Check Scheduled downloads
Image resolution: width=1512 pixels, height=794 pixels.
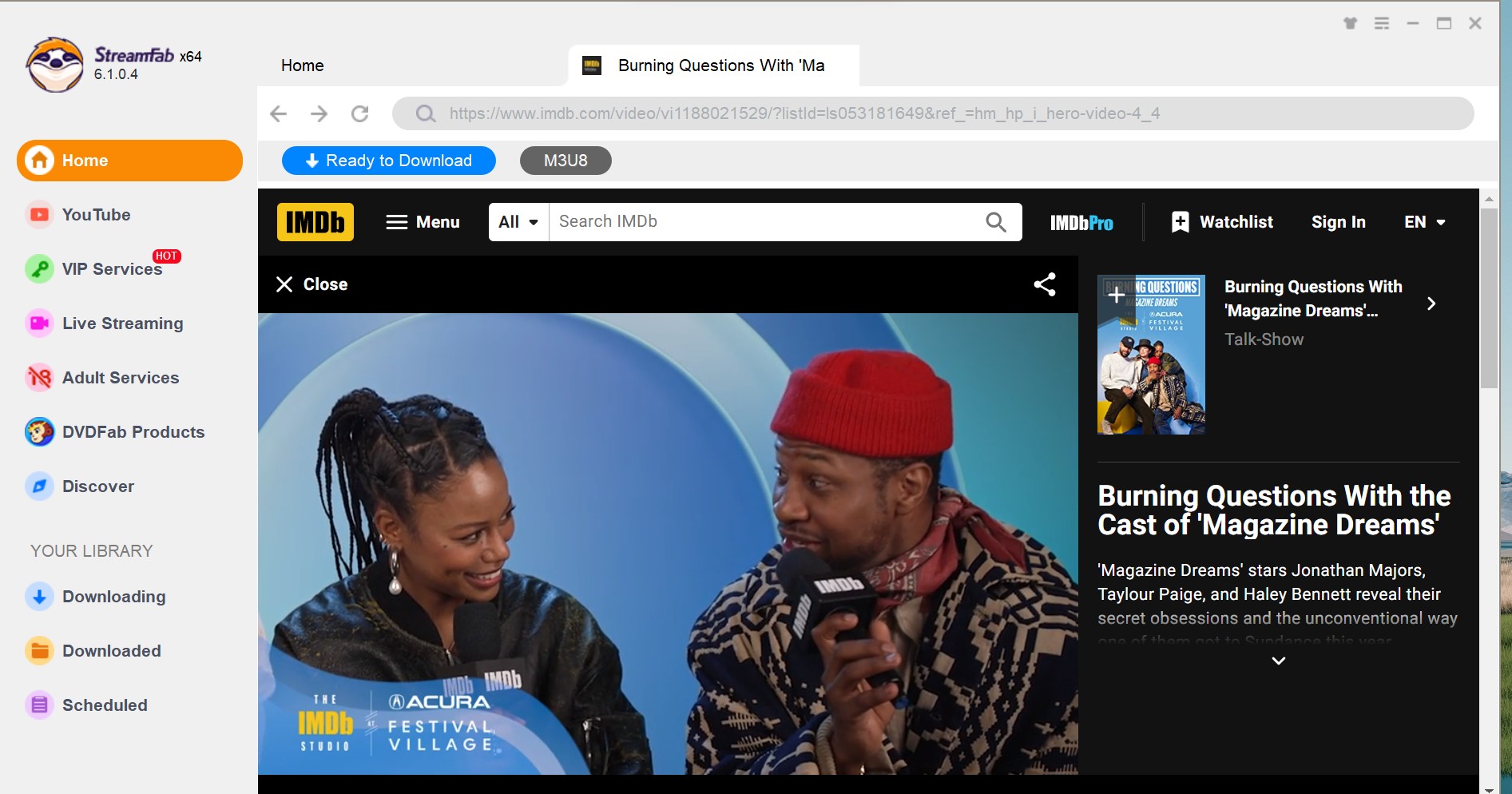pos(105,705)
